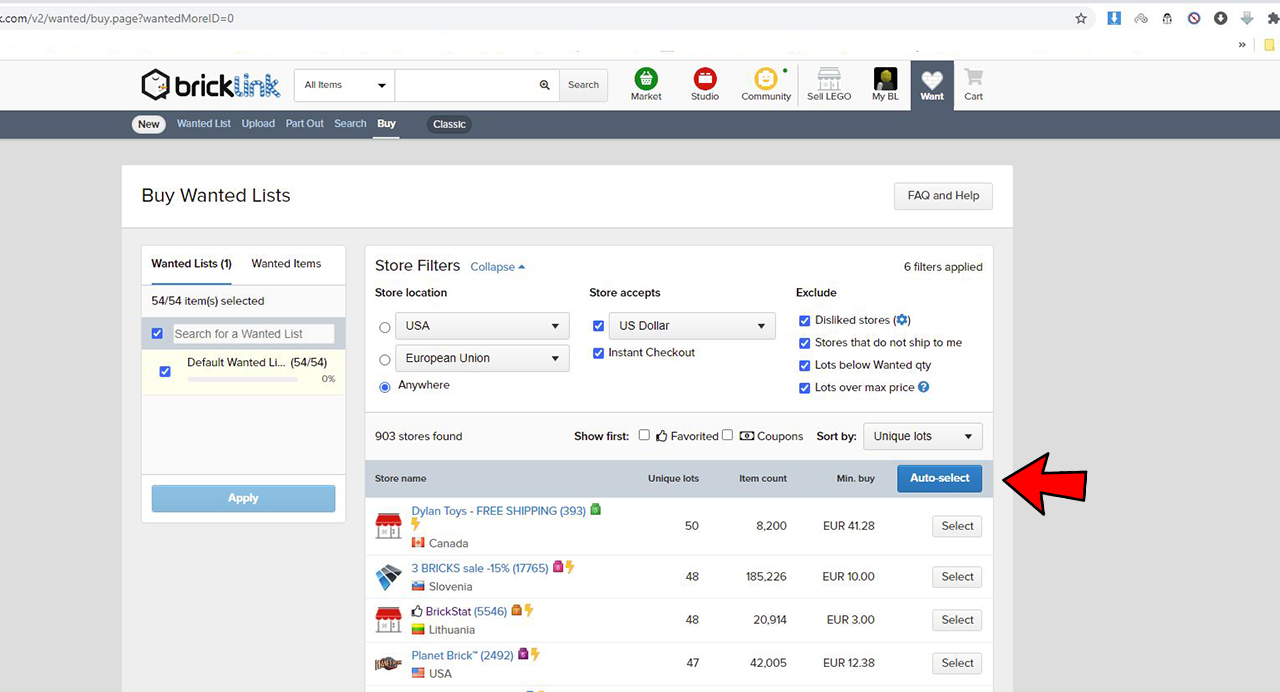1280x692 pixels.
Task: Expand the US Dollar currency dropdown
Action: [x=692, y=326]
